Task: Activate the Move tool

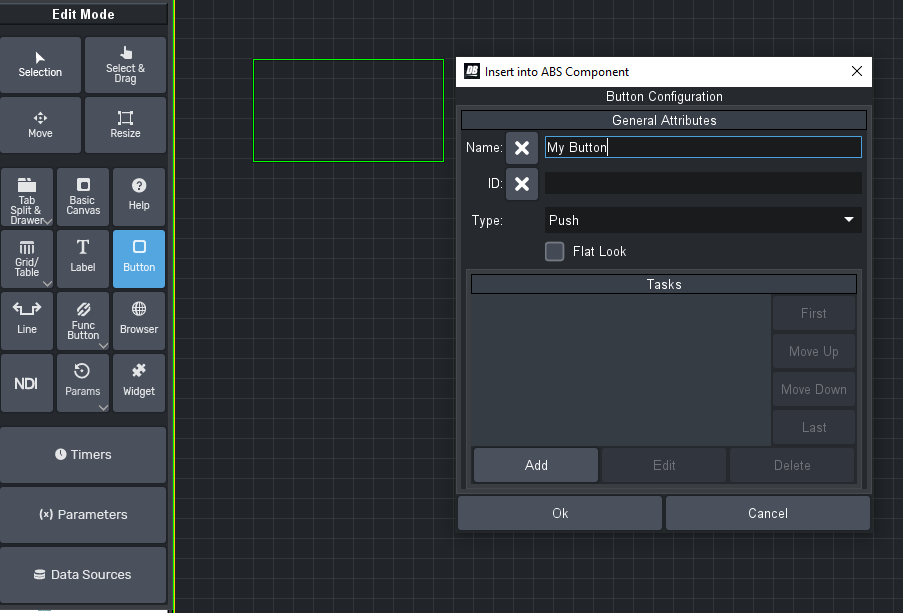Action: [40, 125]
